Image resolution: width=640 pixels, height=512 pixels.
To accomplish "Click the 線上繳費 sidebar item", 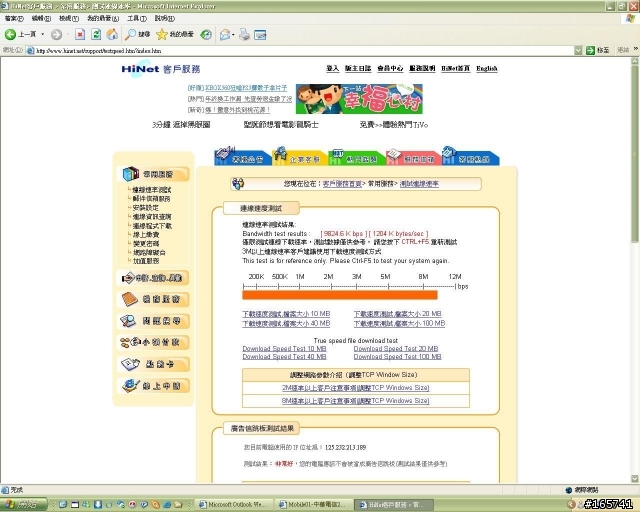I will (146, 234).
